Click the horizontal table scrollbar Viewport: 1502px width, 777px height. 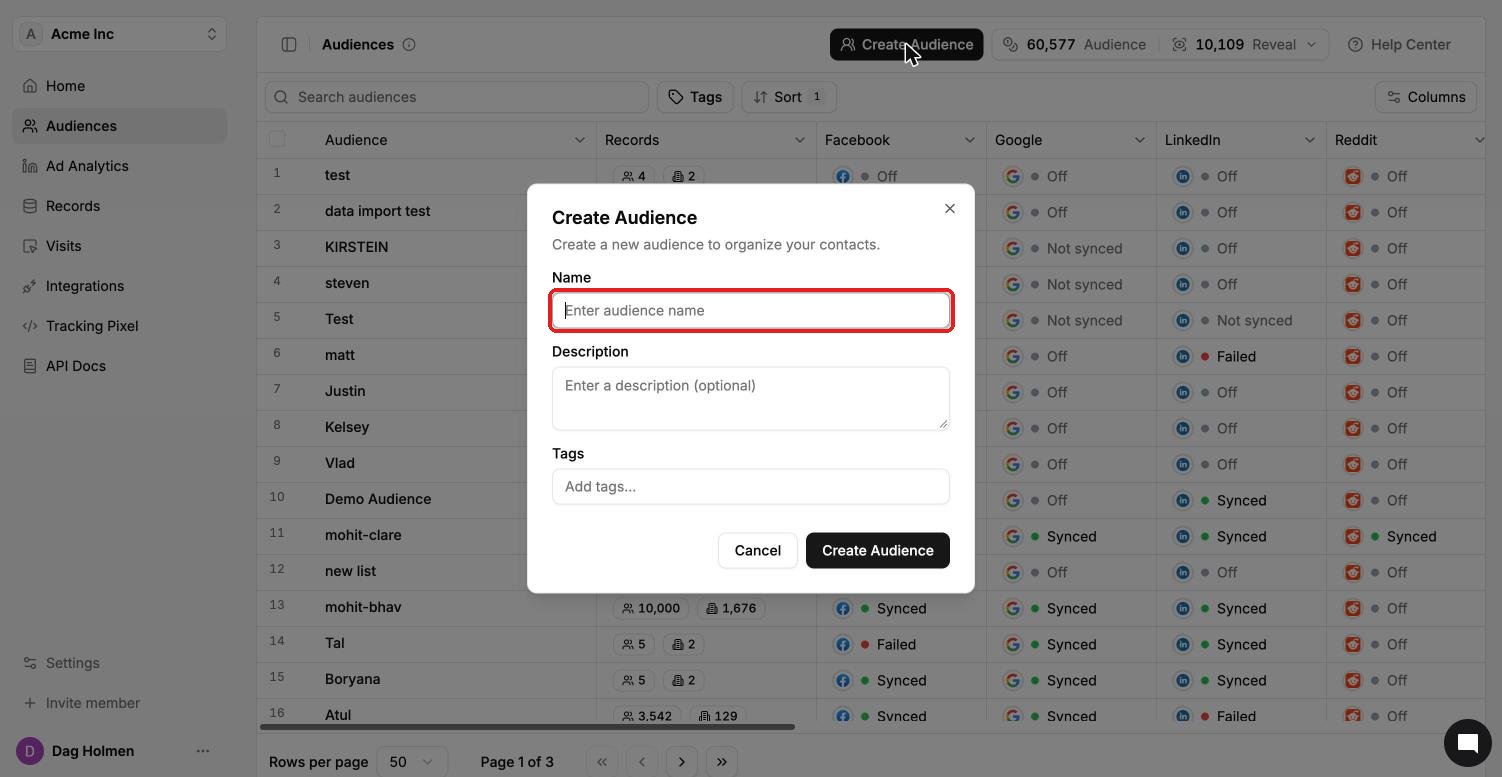tap(527, 727)
